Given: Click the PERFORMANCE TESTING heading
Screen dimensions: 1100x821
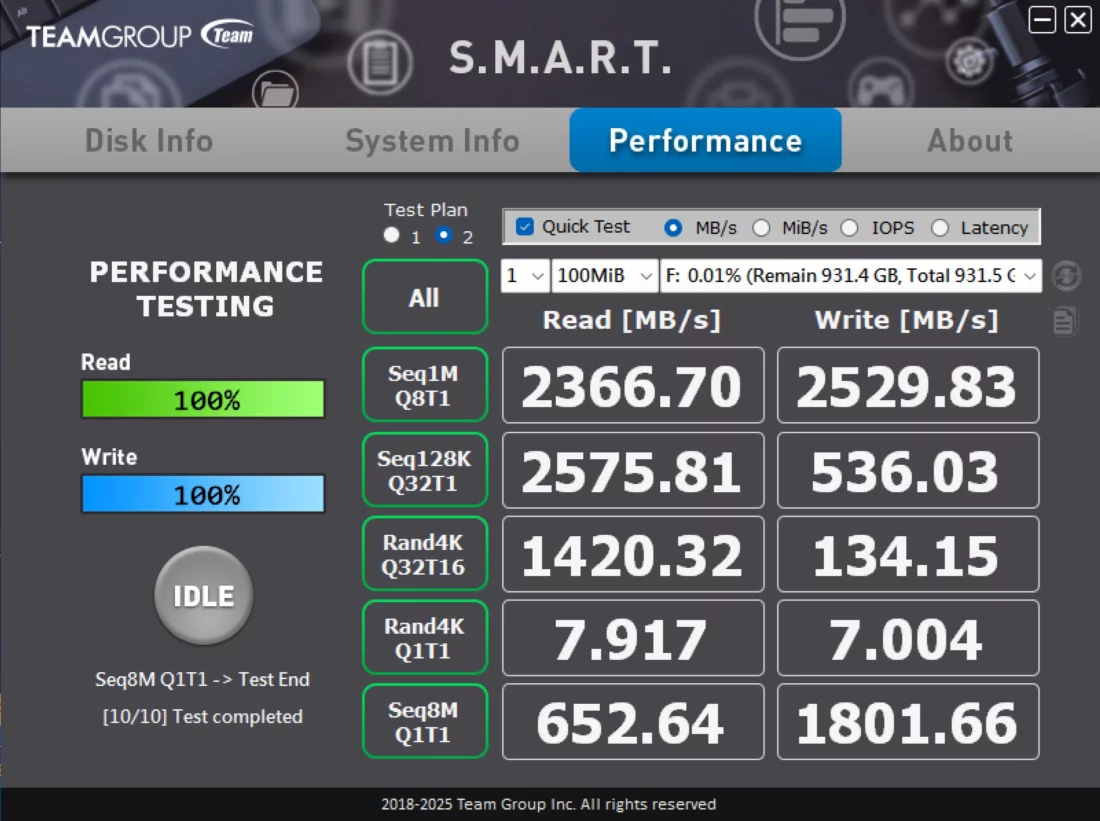Looking at the screenshot, I should click(x=206, y=289).
